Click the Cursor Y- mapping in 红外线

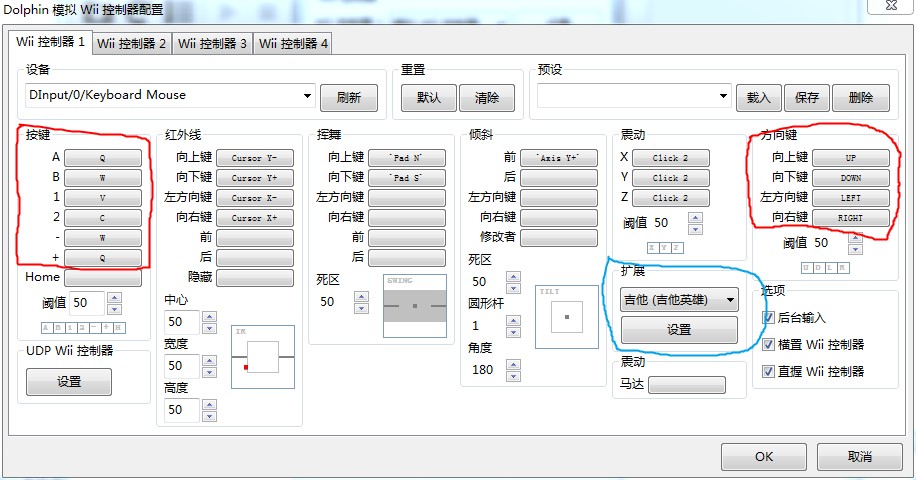[x=255, y=158]
